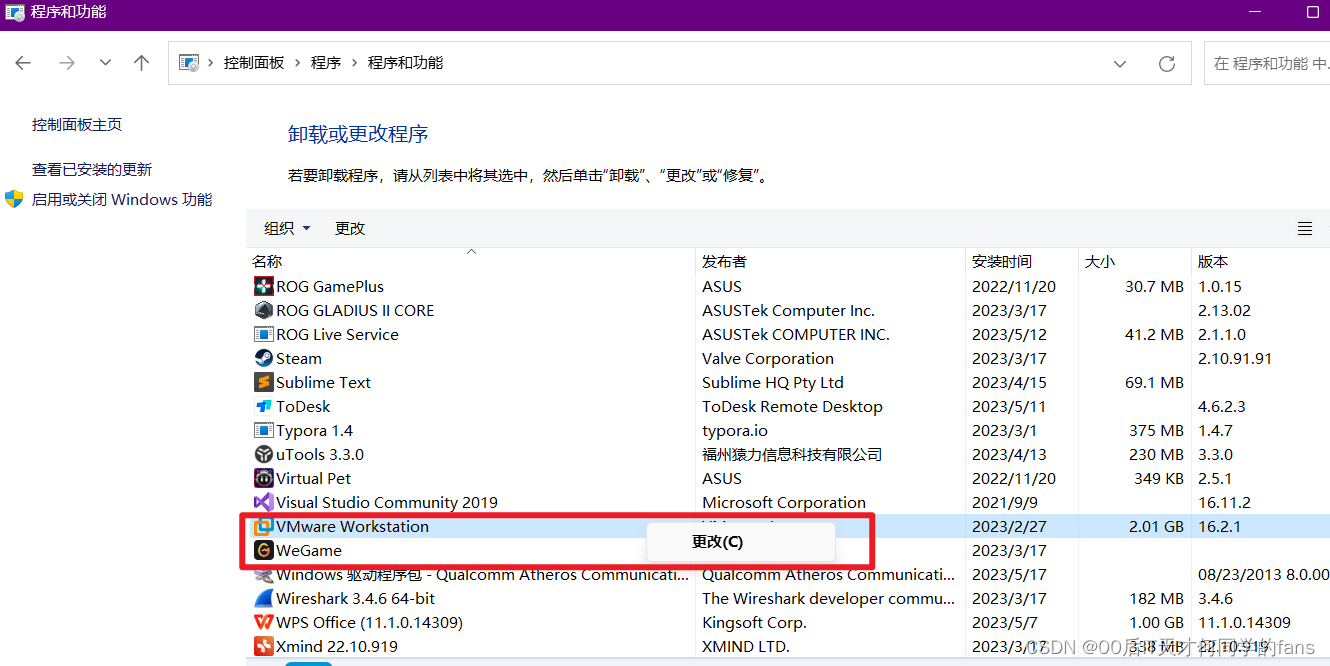Click the 程序 breadcrumb
This screenshot has width=1330, height=666.
coord(326,62)
